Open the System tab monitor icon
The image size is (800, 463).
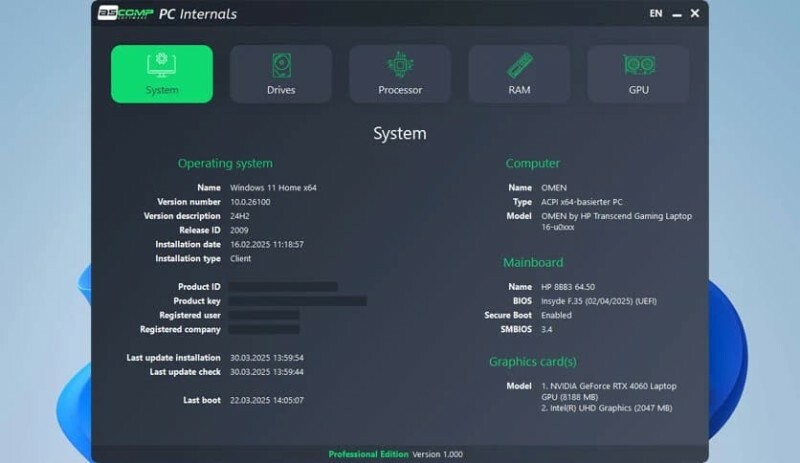coord(161,65)
